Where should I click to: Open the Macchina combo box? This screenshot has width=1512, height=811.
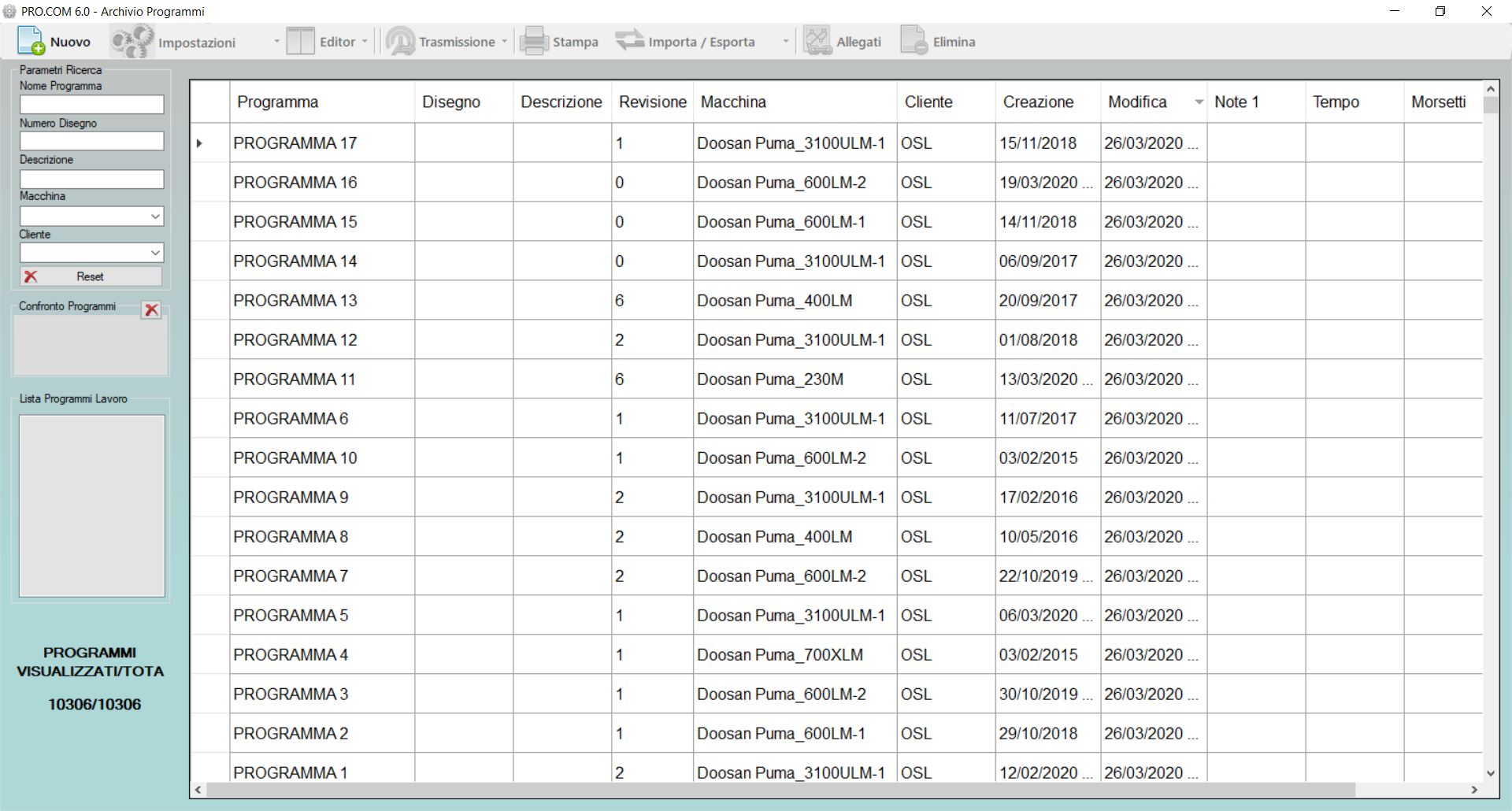click(x=91, y=216)
